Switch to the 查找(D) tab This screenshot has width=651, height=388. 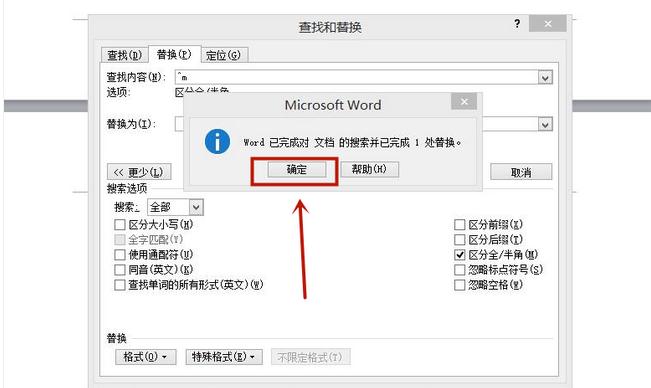click(125, 55)
